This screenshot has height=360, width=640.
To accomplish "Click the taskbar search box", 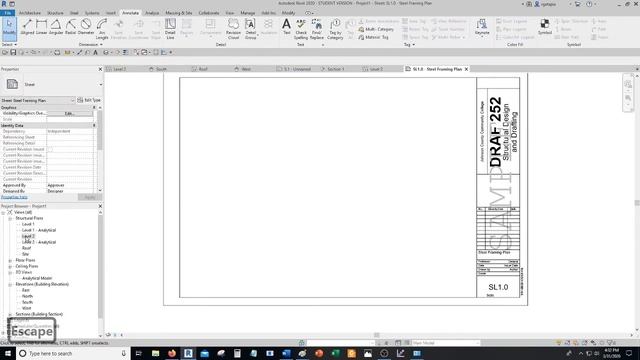I will coord(73,353).
